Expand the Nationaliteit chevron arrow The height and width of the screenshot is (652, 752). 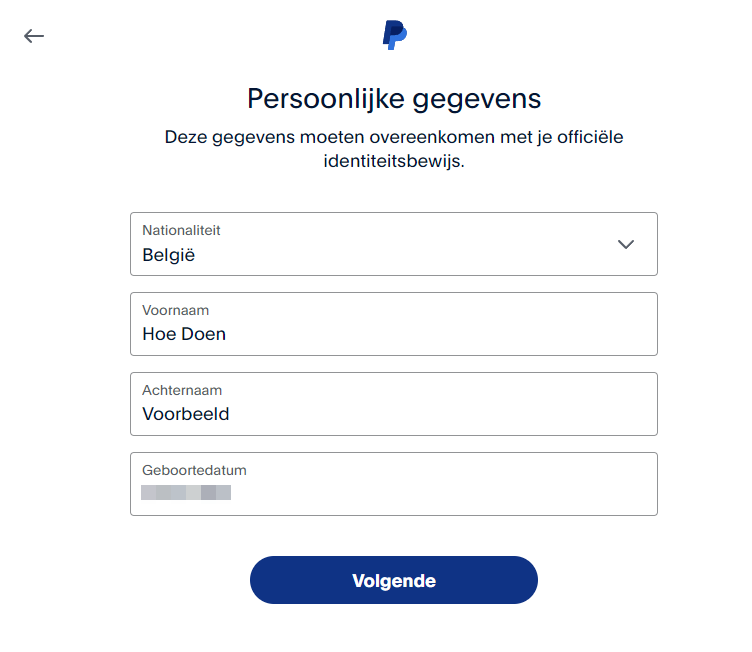pyautogui.click(x=625, y=244)
